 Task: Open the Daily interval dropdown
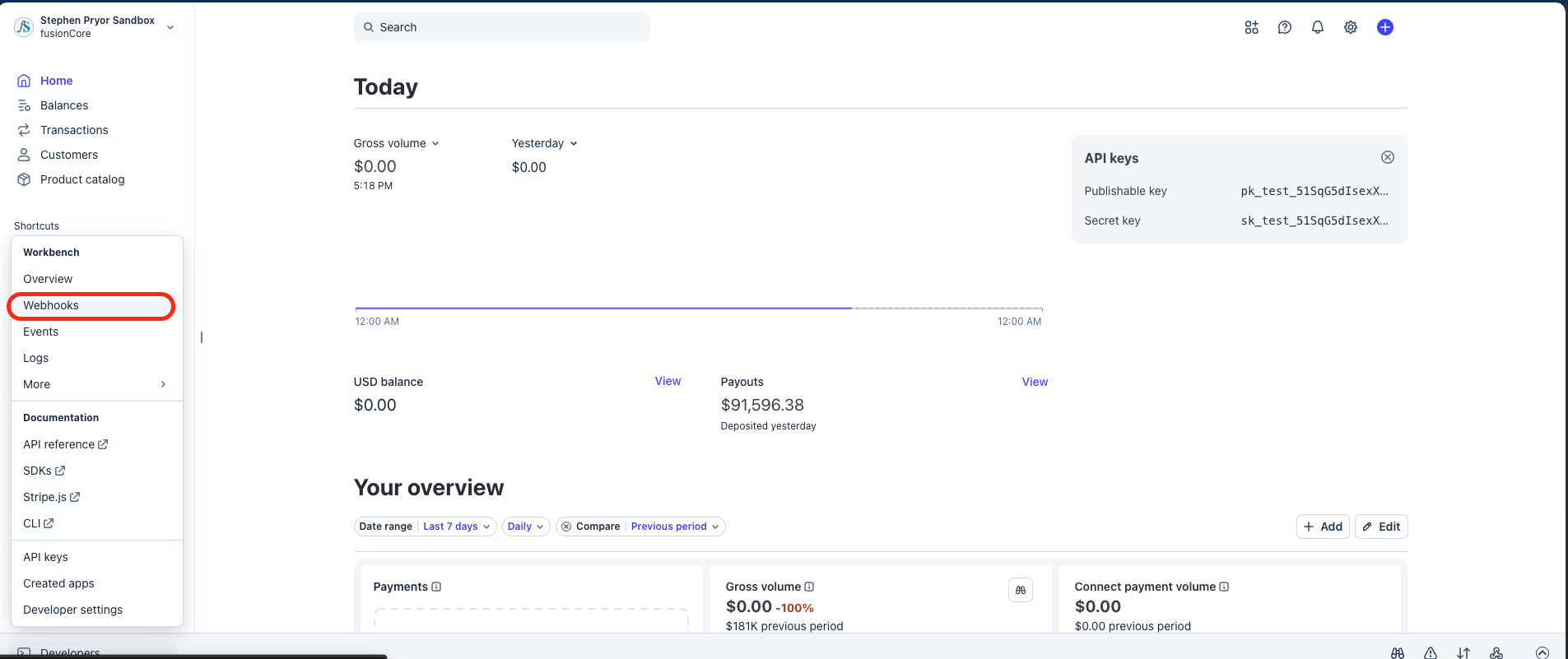[x=525, y=527]
